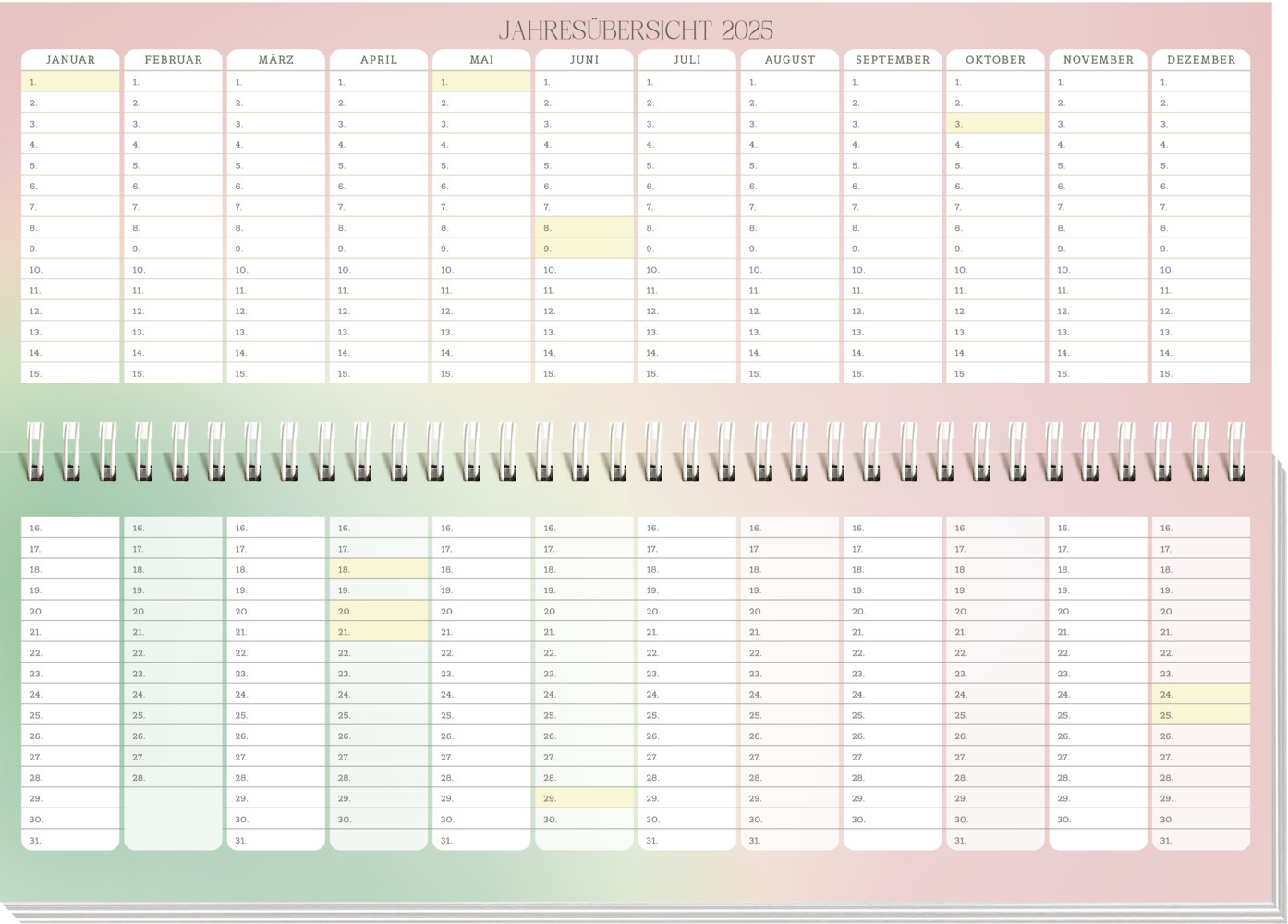Select the JUNI column header

585,60
